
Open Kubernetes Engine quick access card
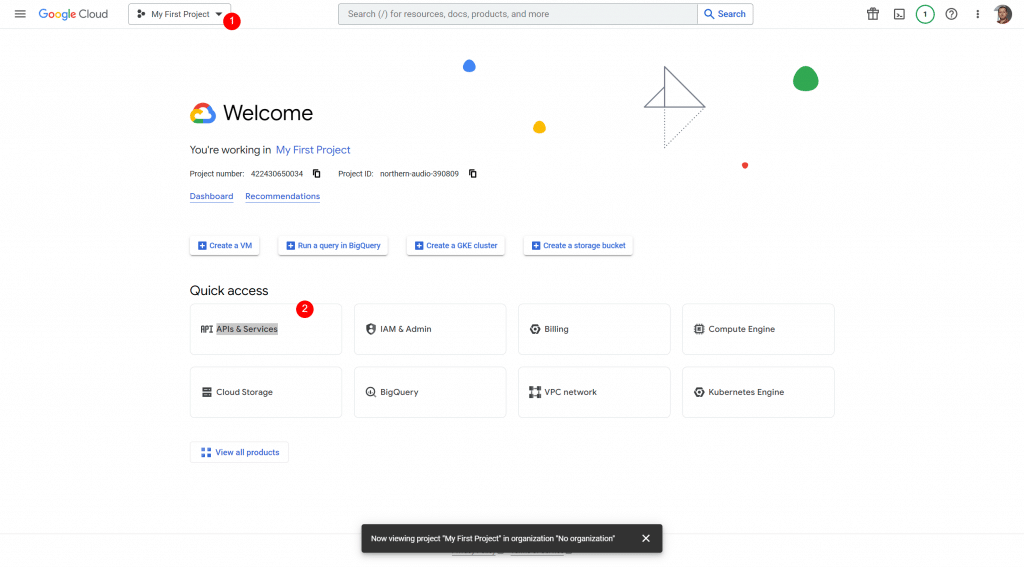point(758,392)
